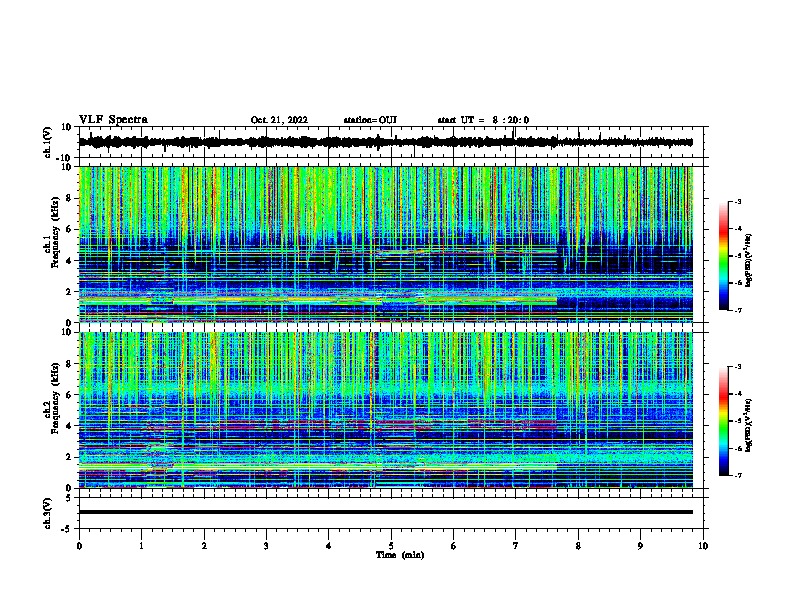Image resolution: width=792 pixels, height=612 pixels.
Task: Click the 'VLF Spectra' title text
Action: 113,120
